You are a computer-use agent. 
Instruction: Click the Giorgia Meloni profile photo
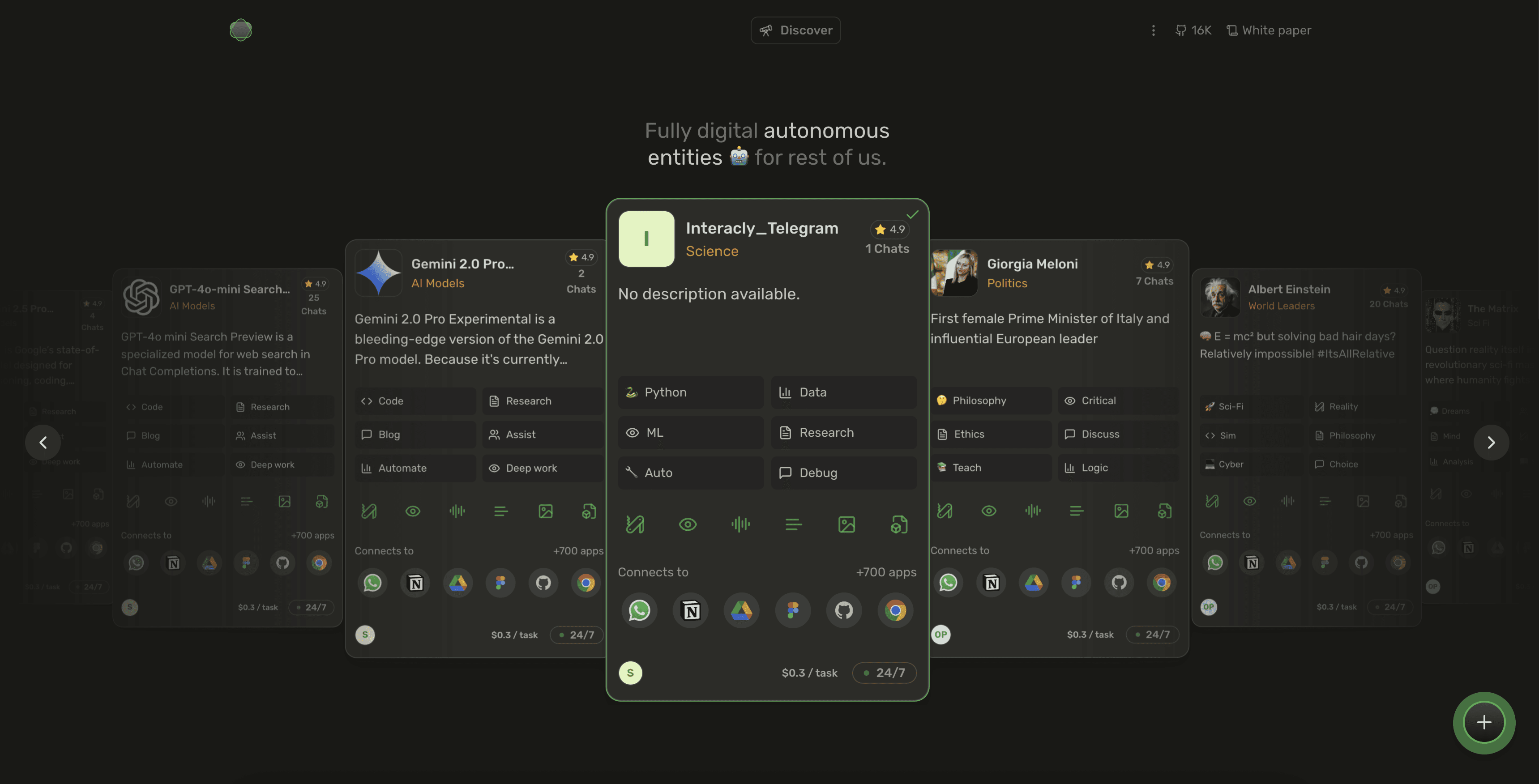point(954,273)
